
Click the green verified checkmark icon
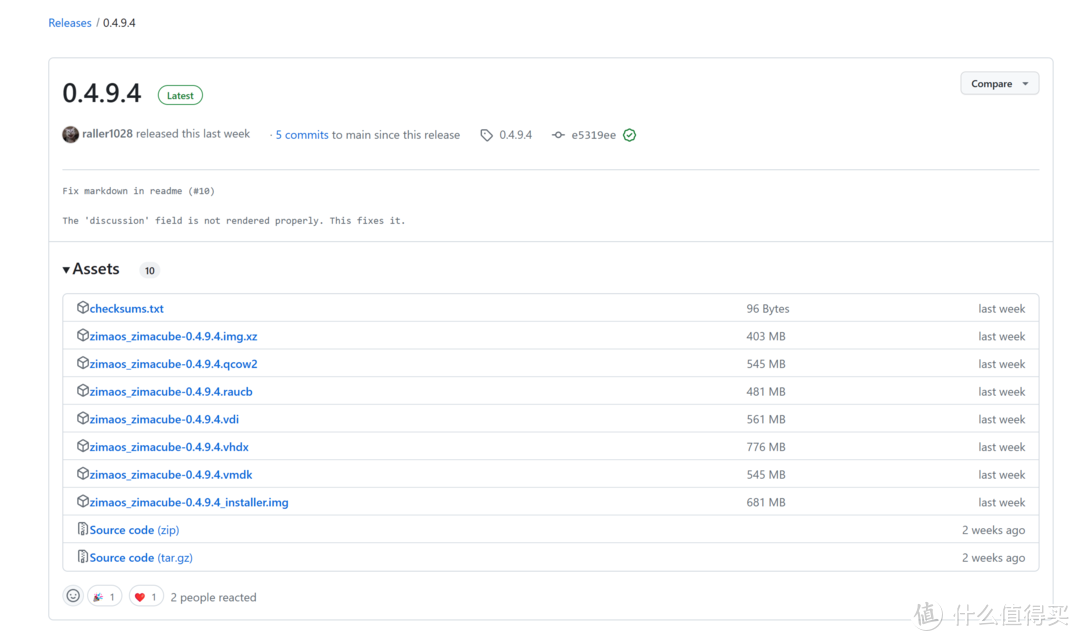(629, 135)
